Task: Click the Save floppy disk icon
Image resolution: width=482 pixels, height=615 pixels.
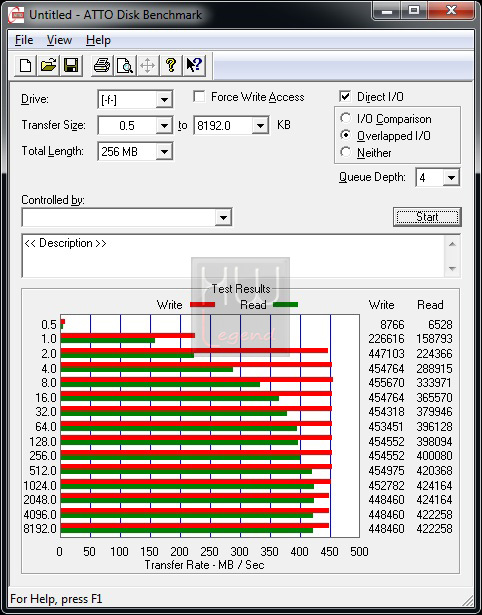Action: click(71, 65)
